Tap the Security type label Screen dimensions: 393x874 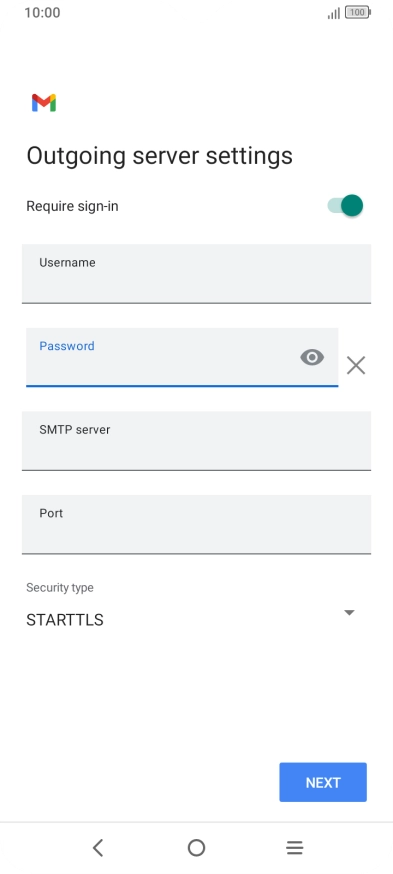pyautogui.click(x=60, y=587)
